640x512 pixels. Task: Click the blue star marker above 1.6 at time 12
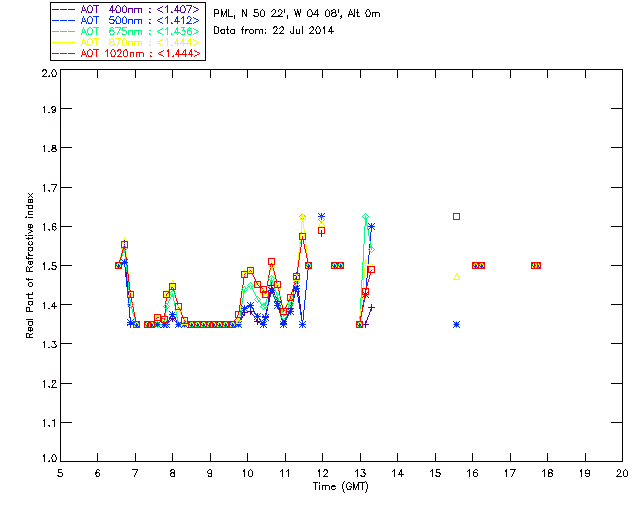point(322,216)
